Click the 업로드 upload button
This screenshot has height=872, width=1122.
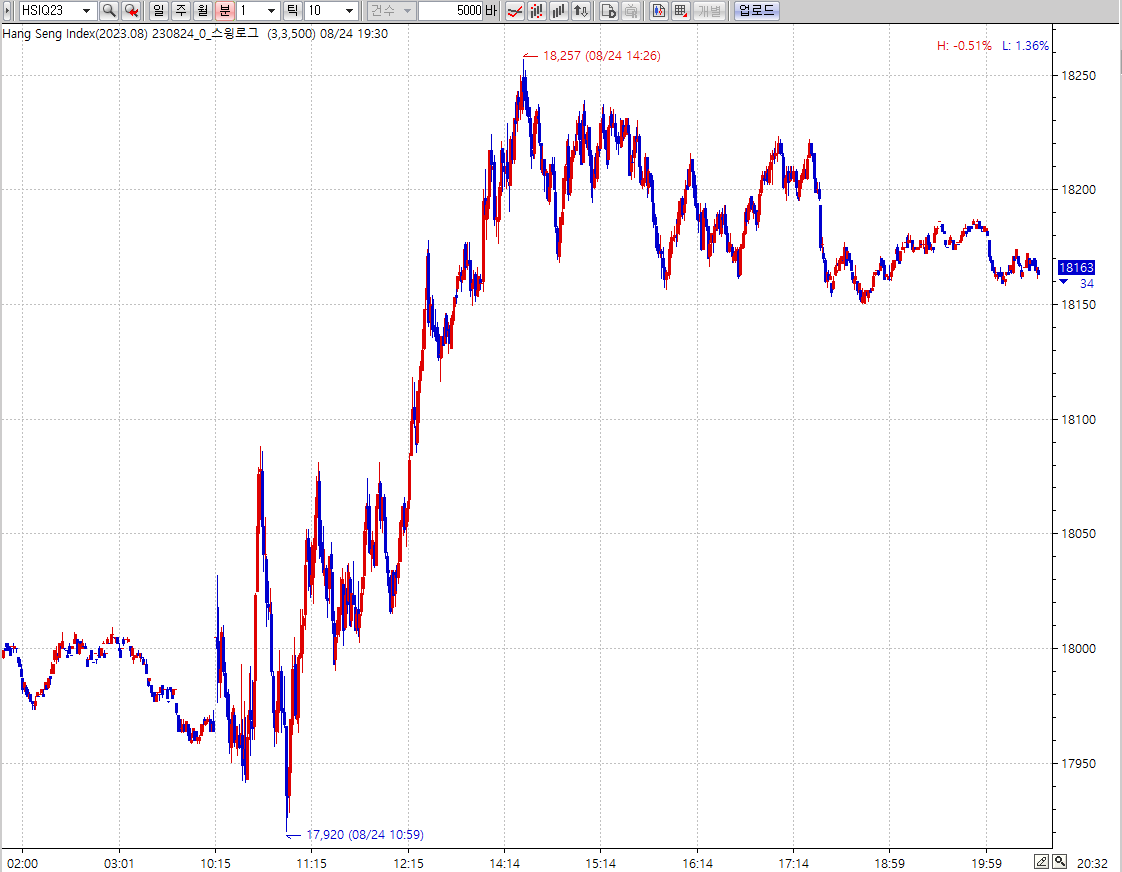tap(756, 11)
